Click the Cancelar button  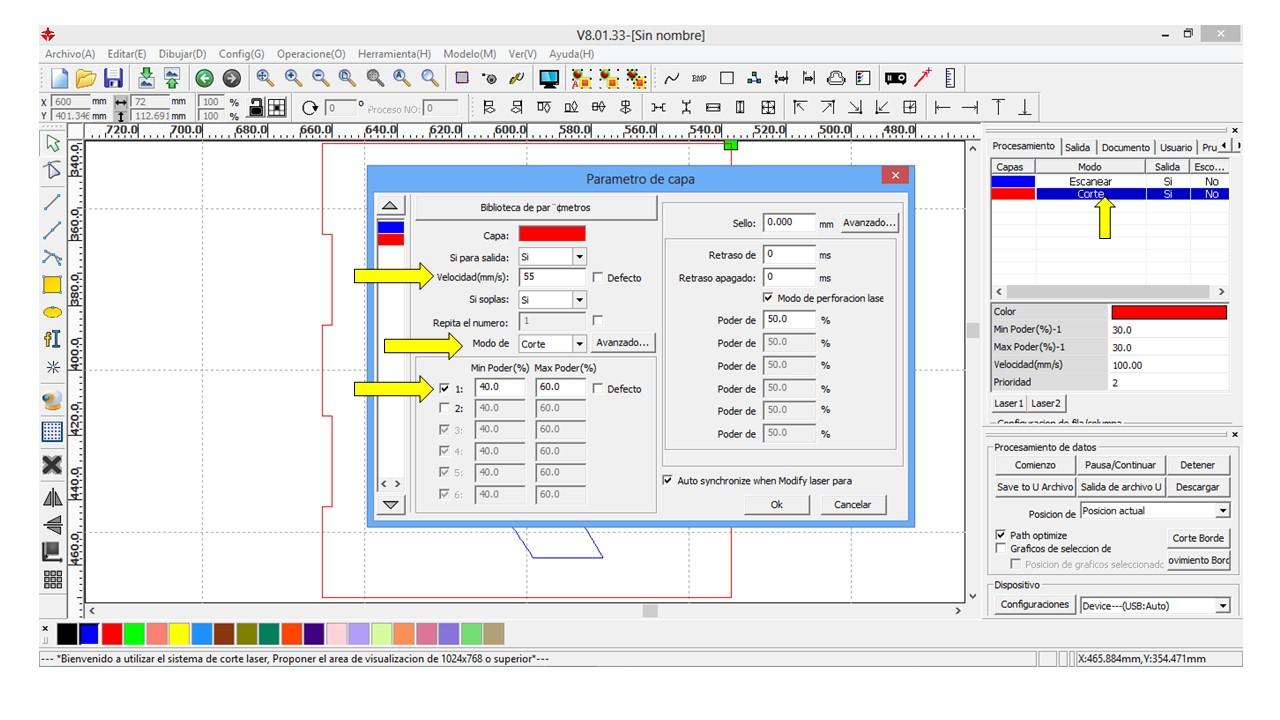[x=852, y=505]
